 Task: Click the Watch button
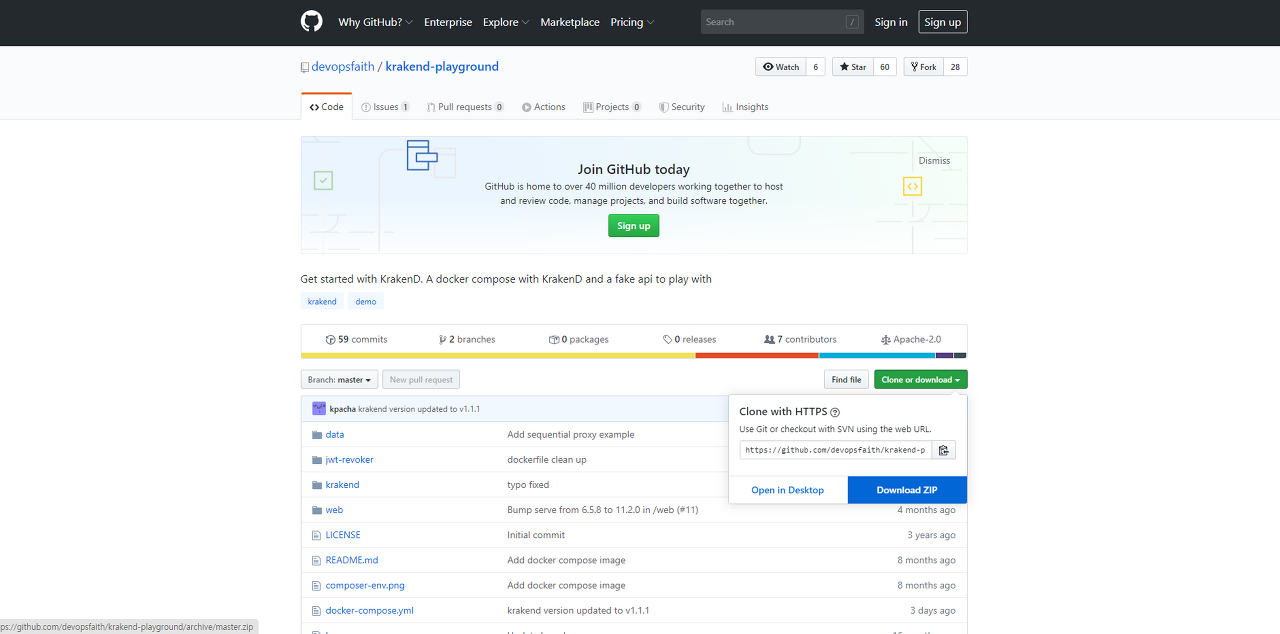tap(781, 67)
